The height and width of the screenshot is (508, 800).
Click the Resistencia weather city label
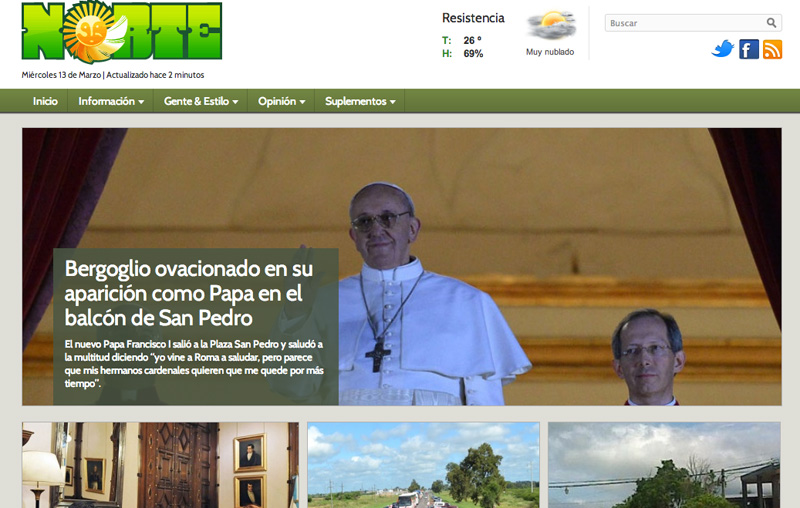473,18
